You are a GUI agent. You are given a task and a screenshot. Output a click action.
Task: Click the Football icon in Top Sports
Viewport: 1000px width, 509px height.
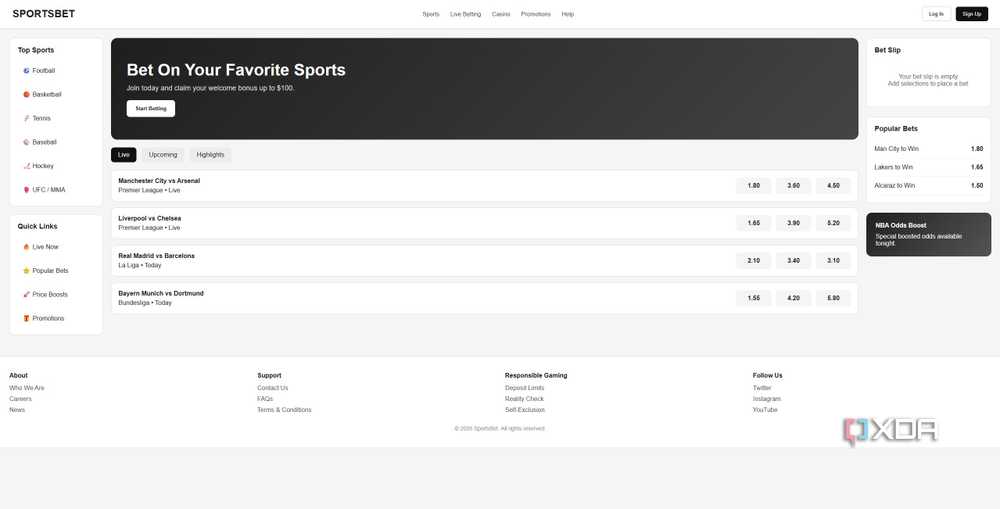tap(26, 71)
